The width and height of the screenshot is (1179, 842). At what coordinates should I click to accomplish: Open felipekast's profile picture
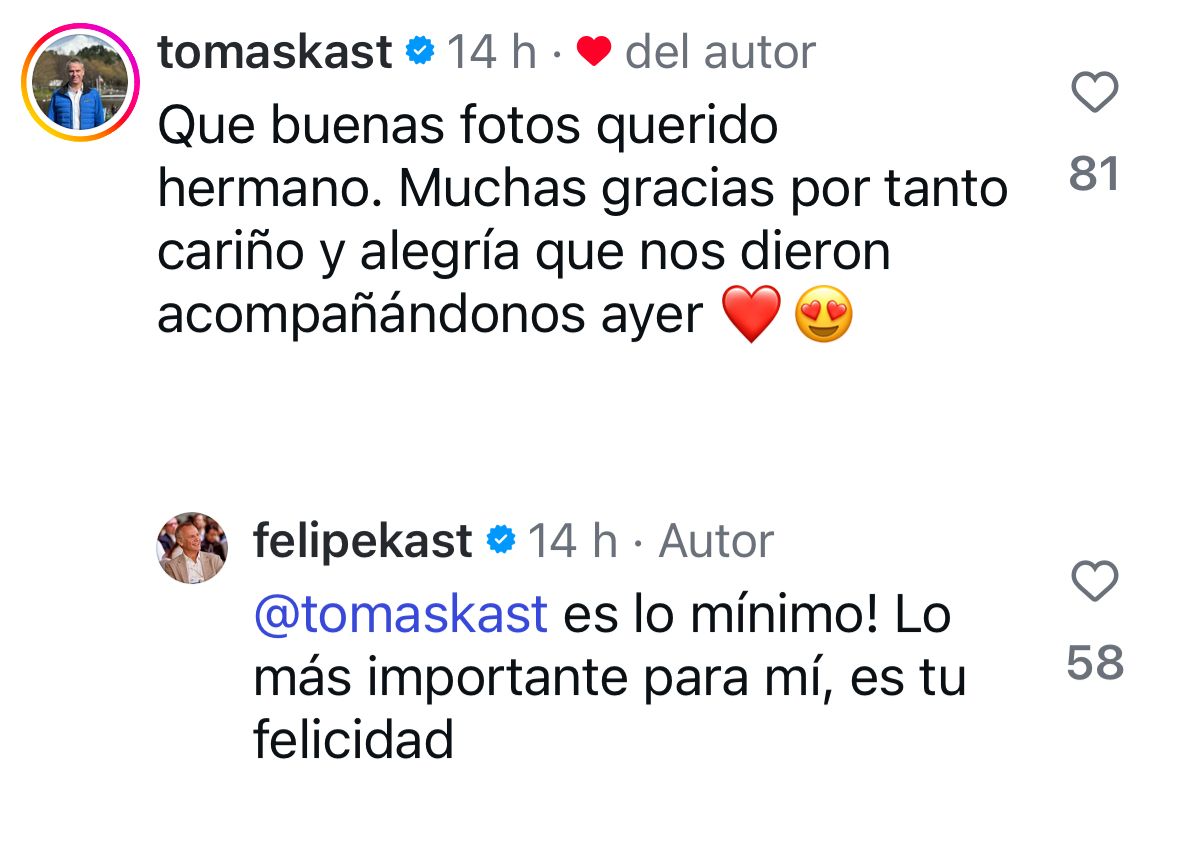(192, 547)
